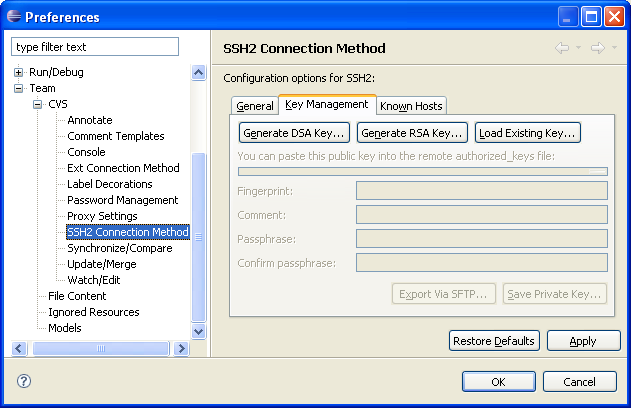Image resolution: width=631 pixels, height=408 pixels.
Task: Click the Generate DSA Key button
Action: 294,133
